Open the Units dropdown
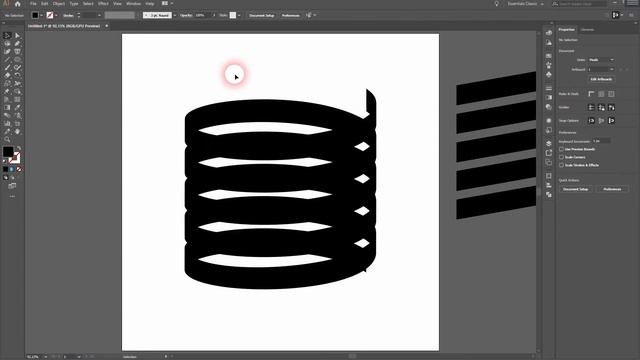 click(x=601, y=60)
